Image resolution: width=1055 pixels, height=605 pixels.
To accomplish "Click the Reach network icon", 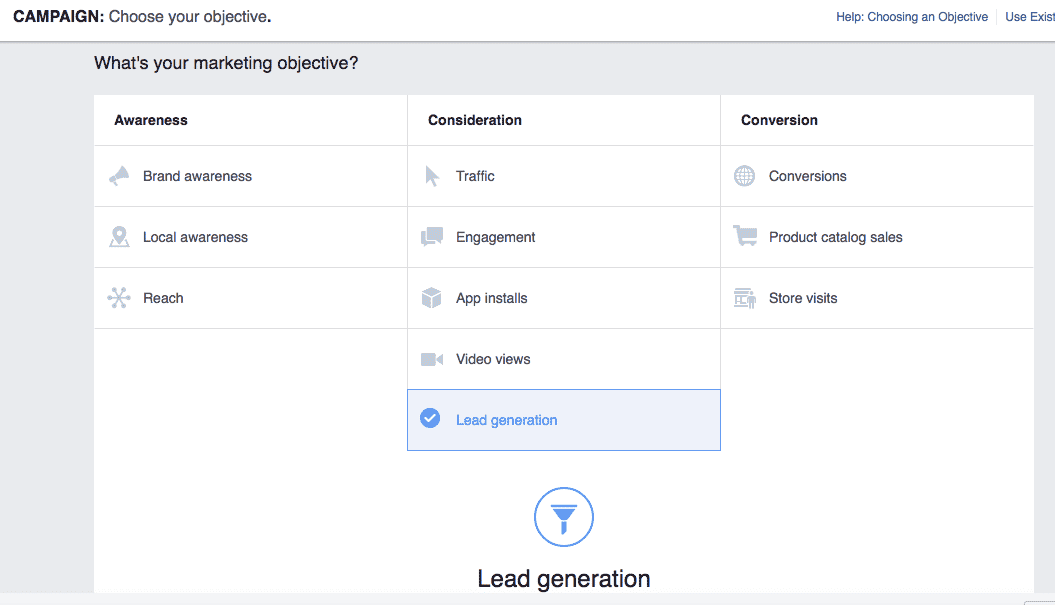I will [x=120, y=298].
